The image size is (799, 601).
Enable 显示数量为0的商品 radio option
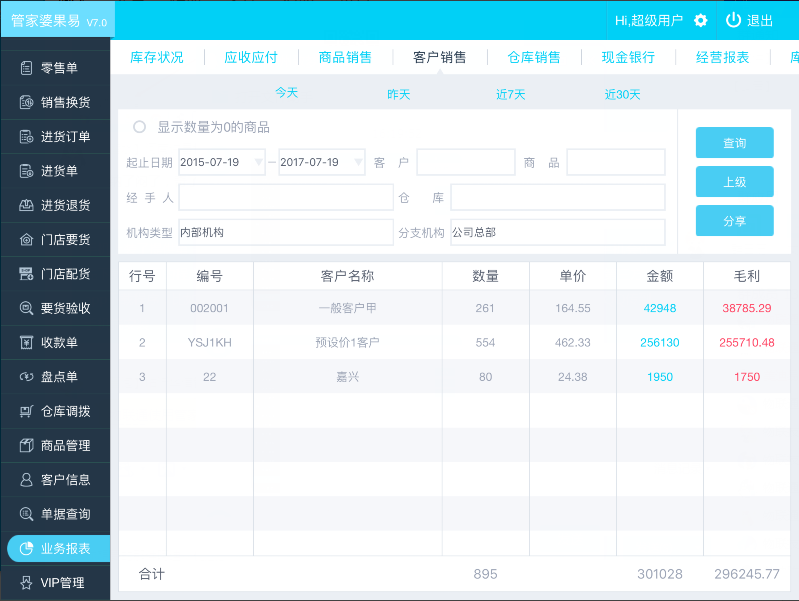point(139,127)
